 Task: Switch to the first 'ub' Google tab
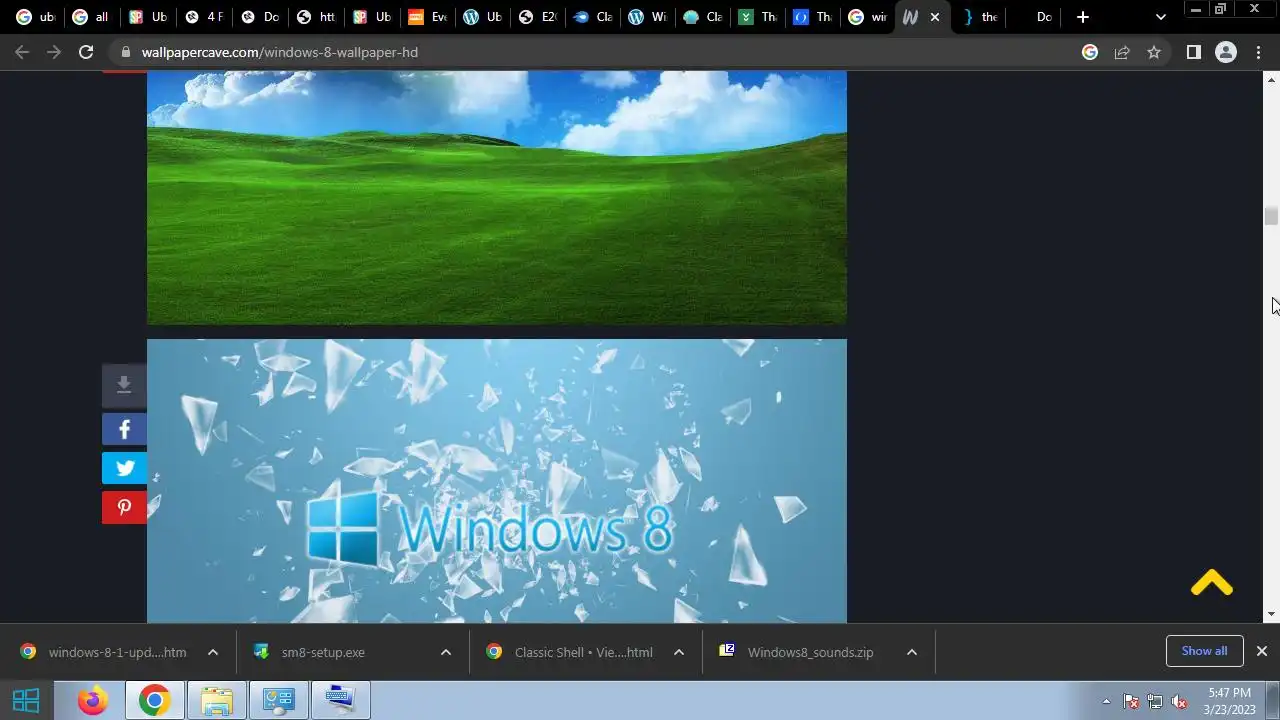[35, 17]
